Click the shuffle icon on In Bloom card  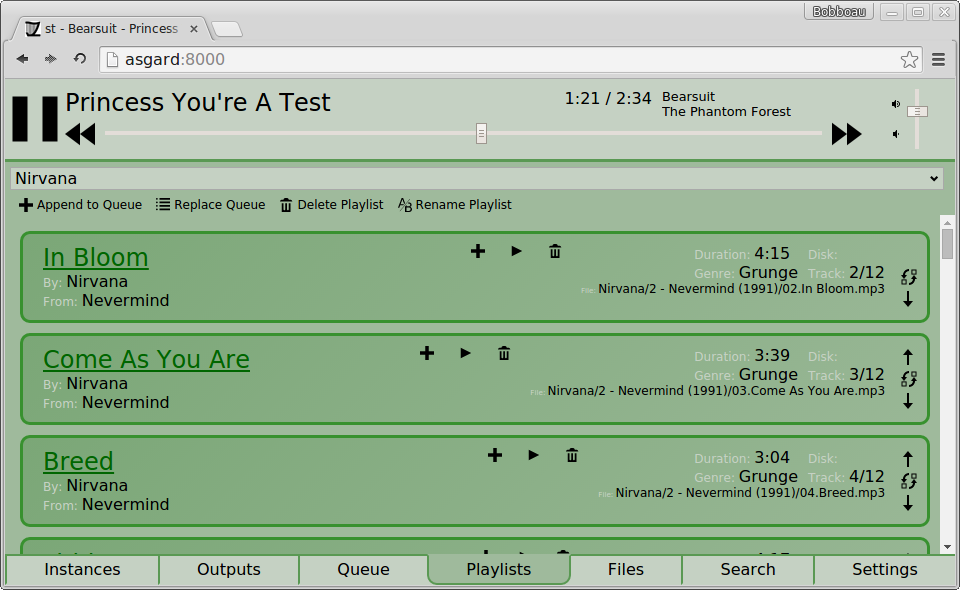coord(909,277)
